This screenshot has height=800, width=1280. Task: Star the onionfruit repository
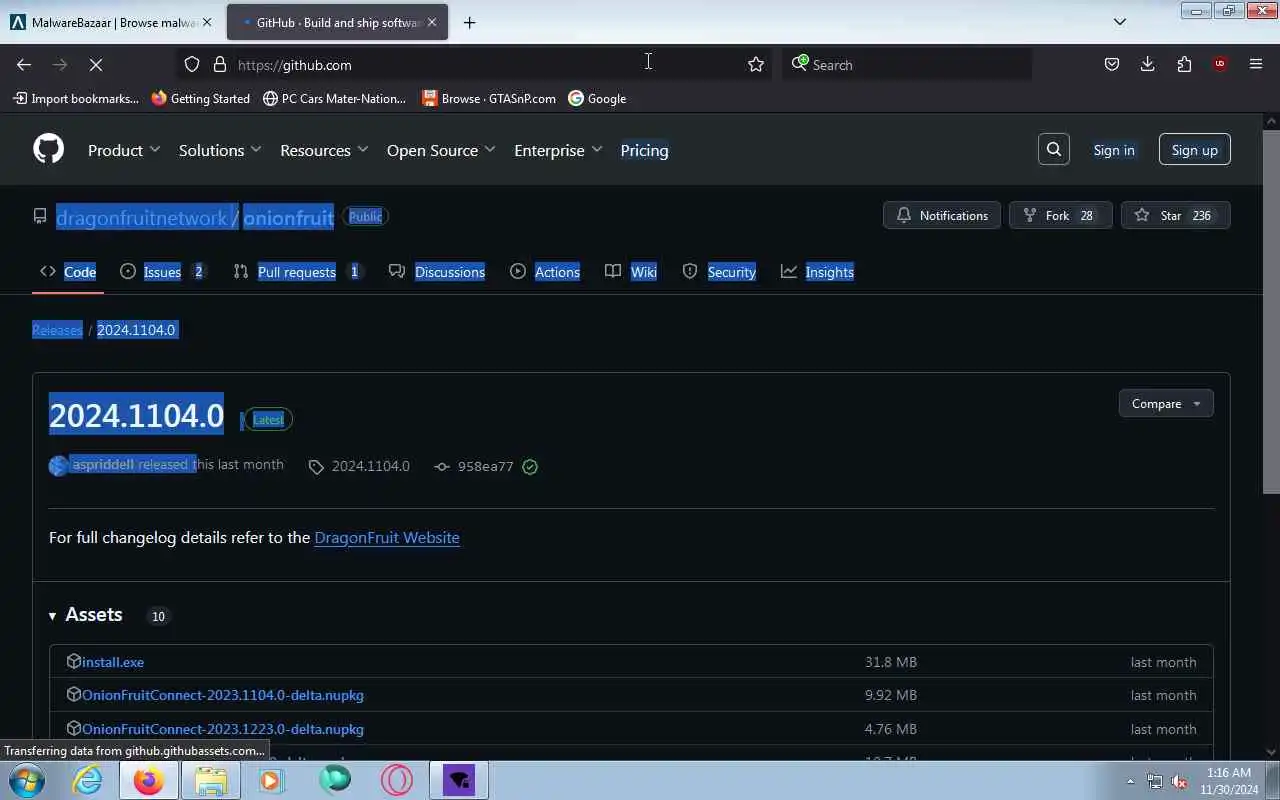(x=1175, y=215)
